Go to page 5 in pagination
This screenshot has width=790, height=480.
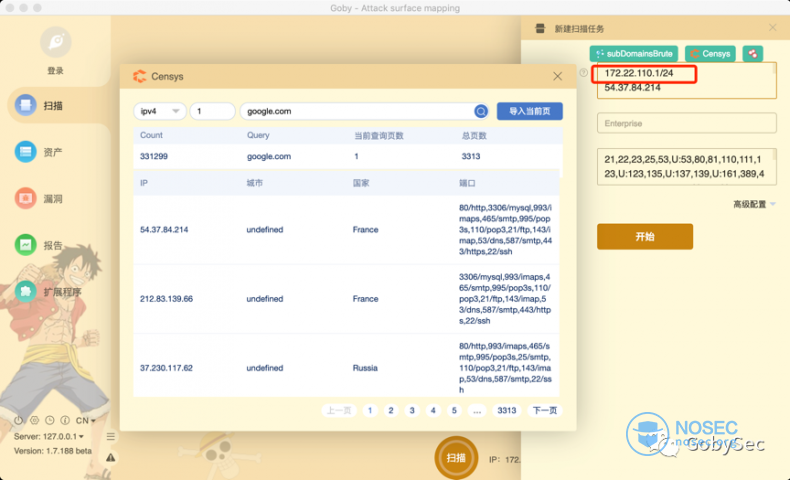click(x=454, y=410)
